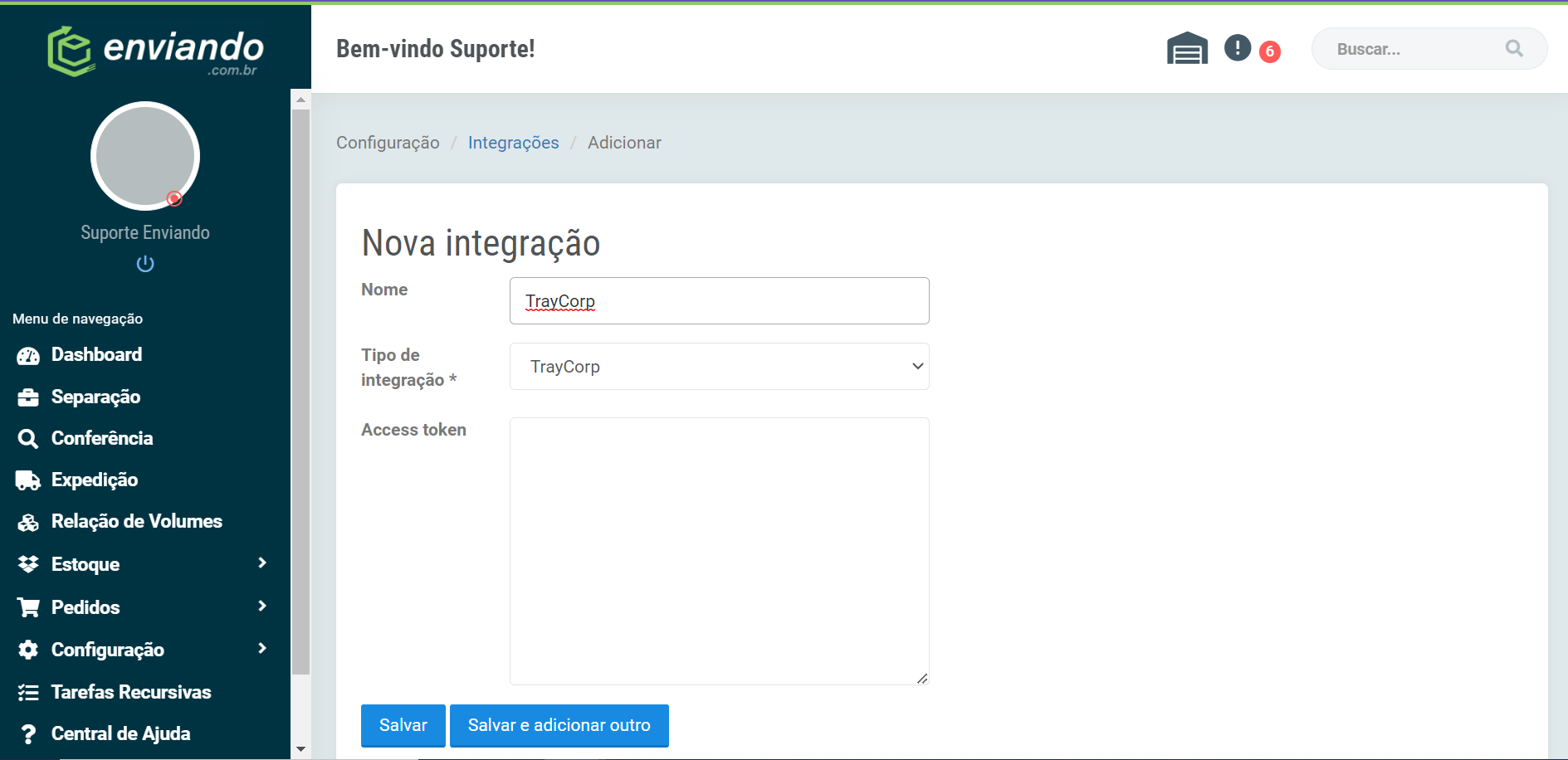Image resolution: width=1568 pixels, height=760 pixels.
Task: Click the search magnifier icon
Action: (1514, 49)
